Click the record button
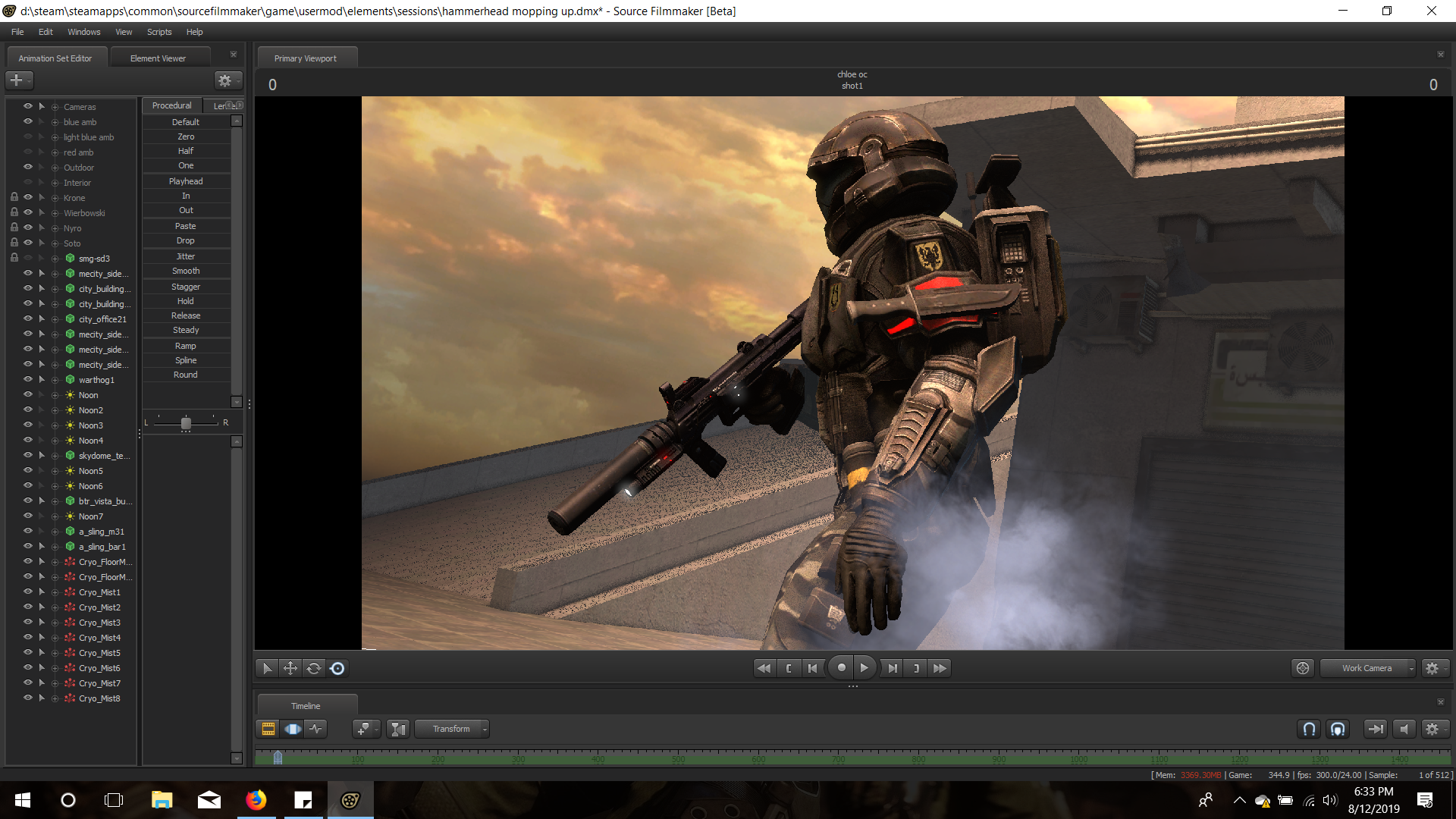 pos(841,668)
